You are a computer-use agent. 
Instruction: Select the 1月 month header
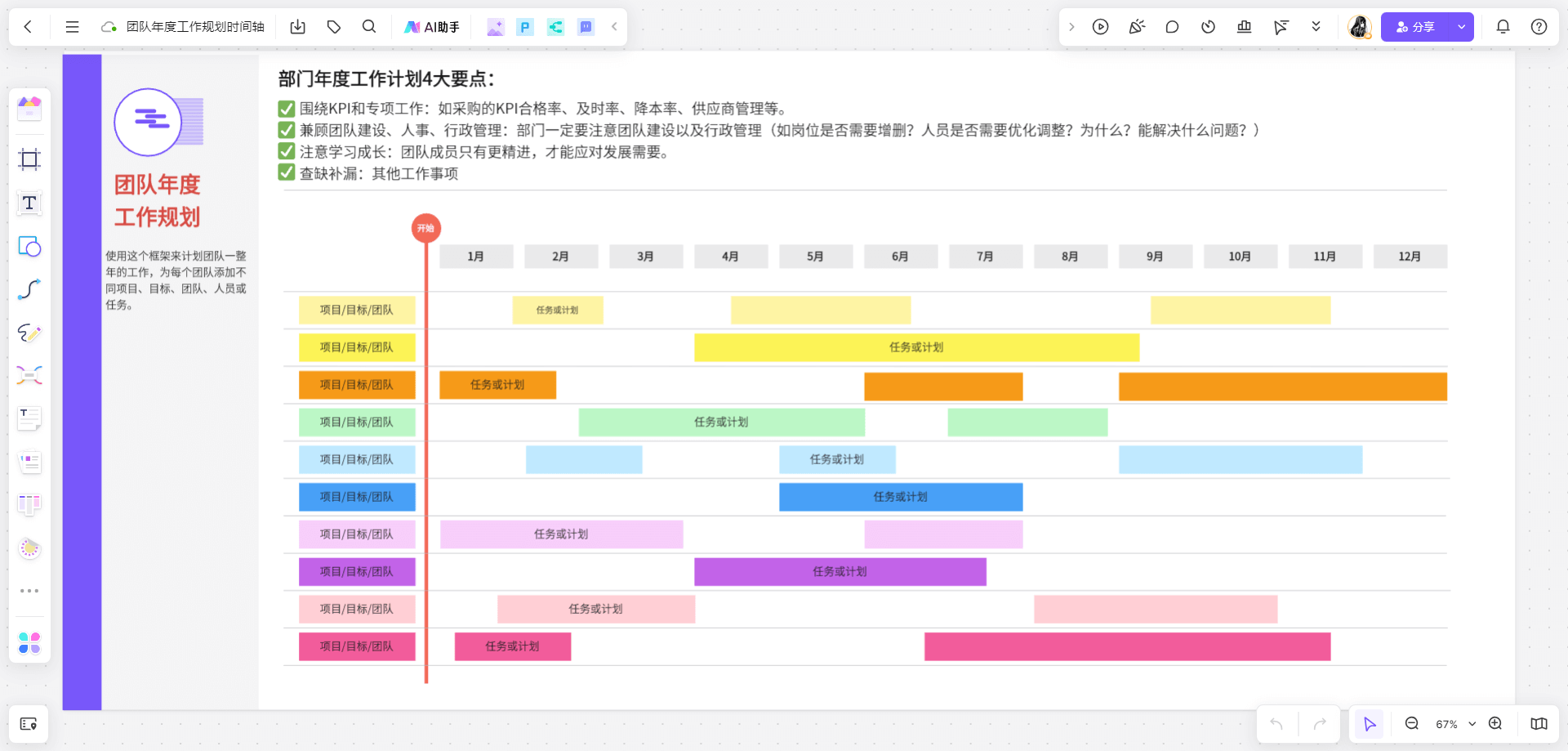click(x=476, y=257)
